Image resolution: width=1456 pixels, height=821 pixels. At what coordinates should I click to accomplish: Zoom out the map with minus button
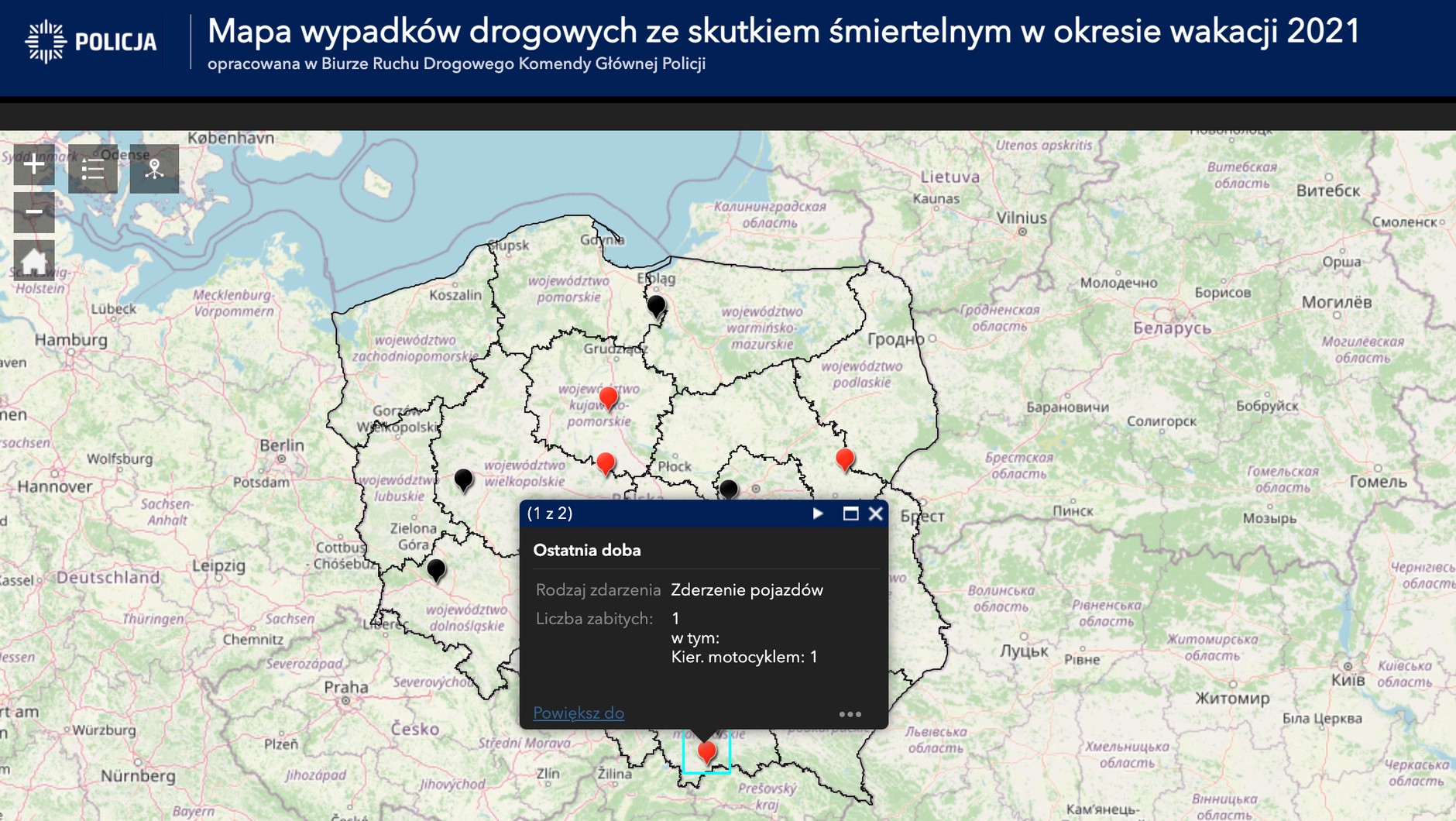[34, 212]
